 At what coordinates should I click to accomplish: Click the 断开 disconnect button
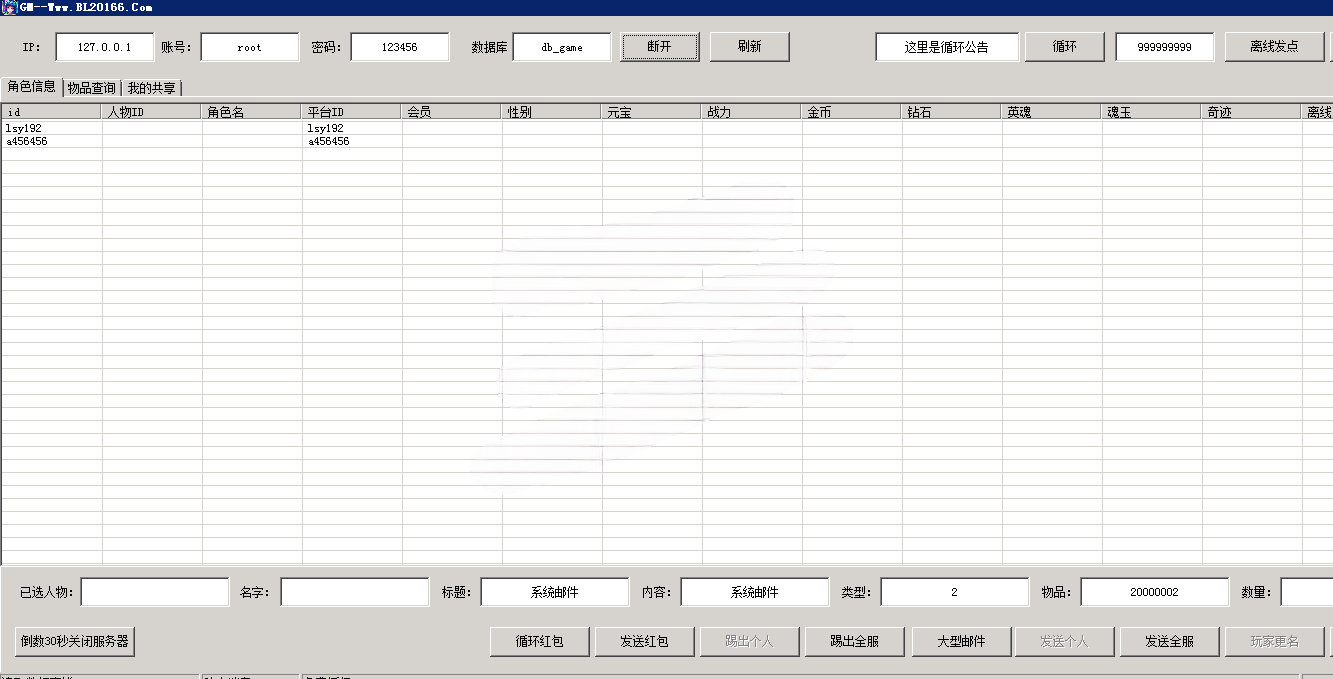[659, 46]
